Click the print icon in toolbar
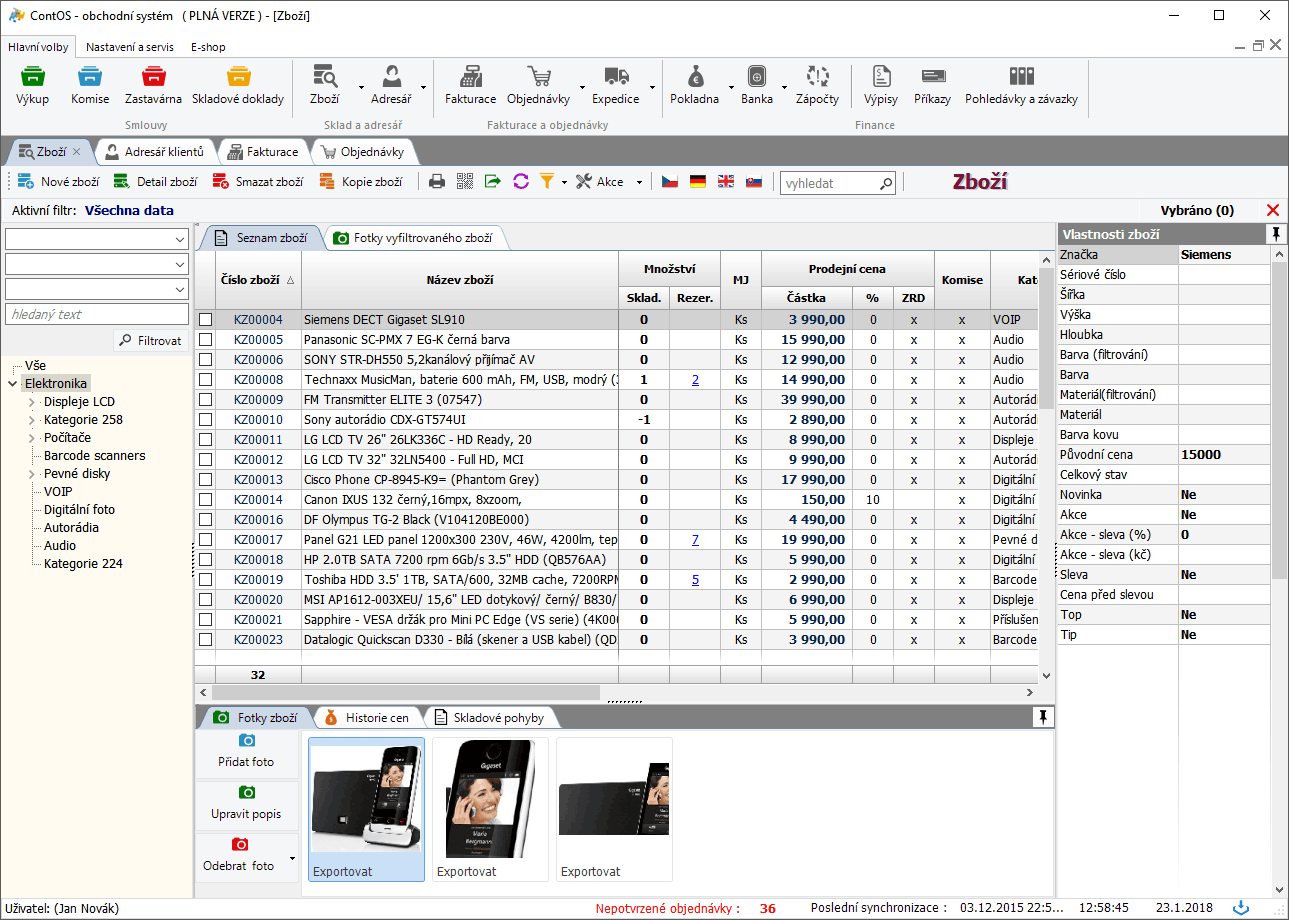Image resolution: width=1289 pixels, height=920 pixels. [x=437, y=181]
